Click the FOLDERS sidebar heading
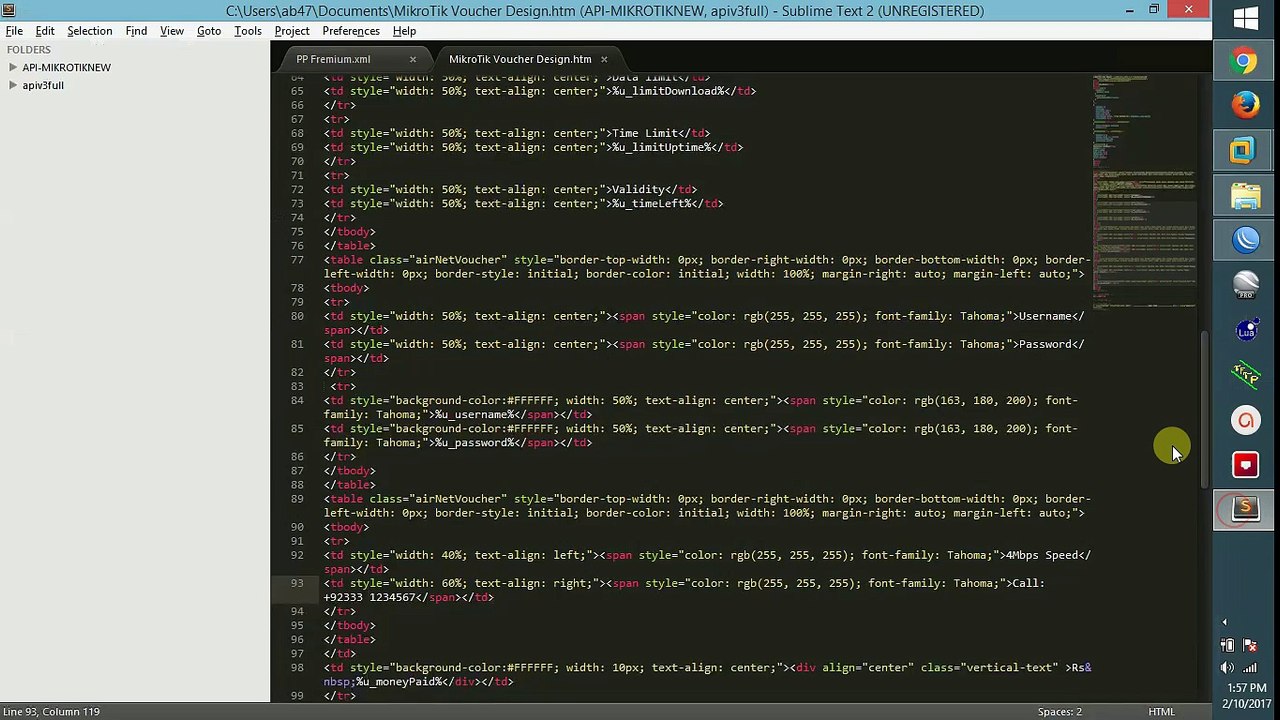1280x720 pixels. point(28,49)
